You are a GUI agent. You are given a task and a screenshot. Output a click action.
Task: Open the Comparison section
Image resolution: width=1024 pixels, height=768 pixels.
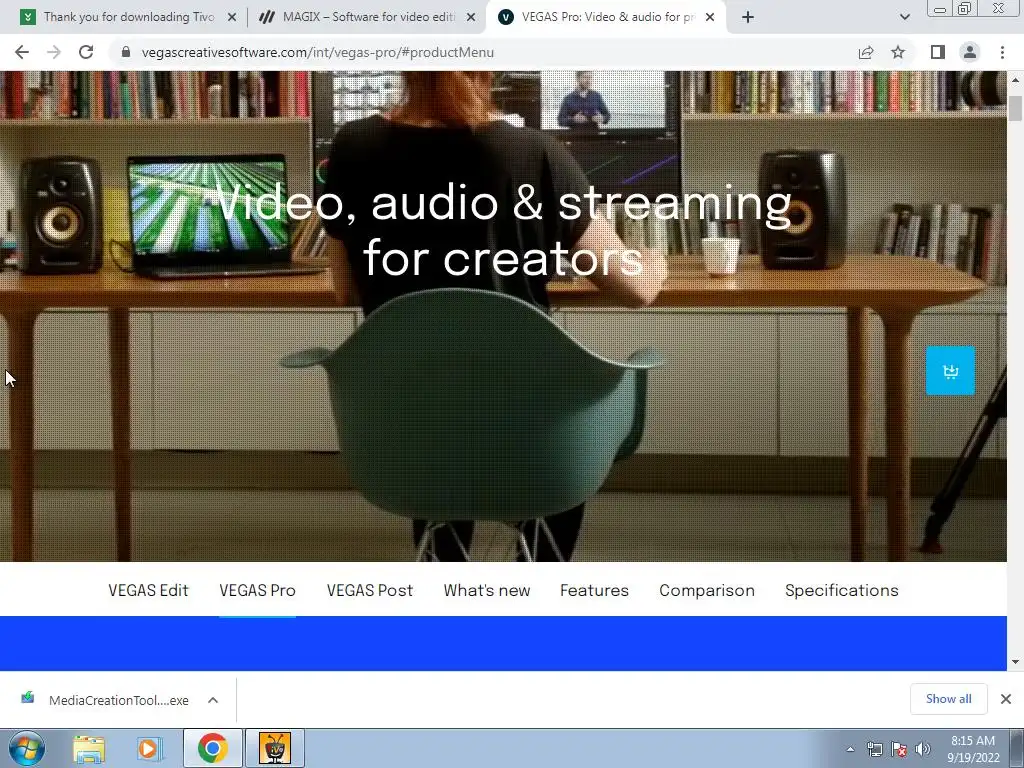click(707, 590)
